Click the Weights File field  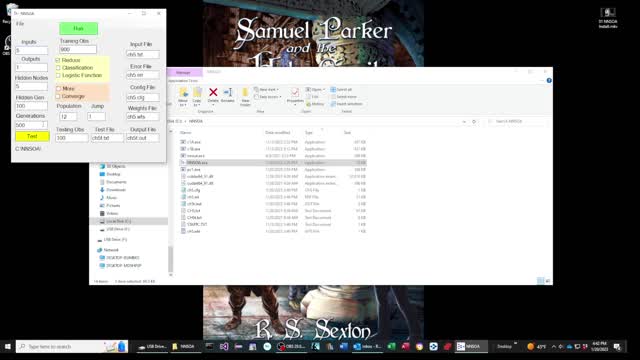click(x=142, y=117)
